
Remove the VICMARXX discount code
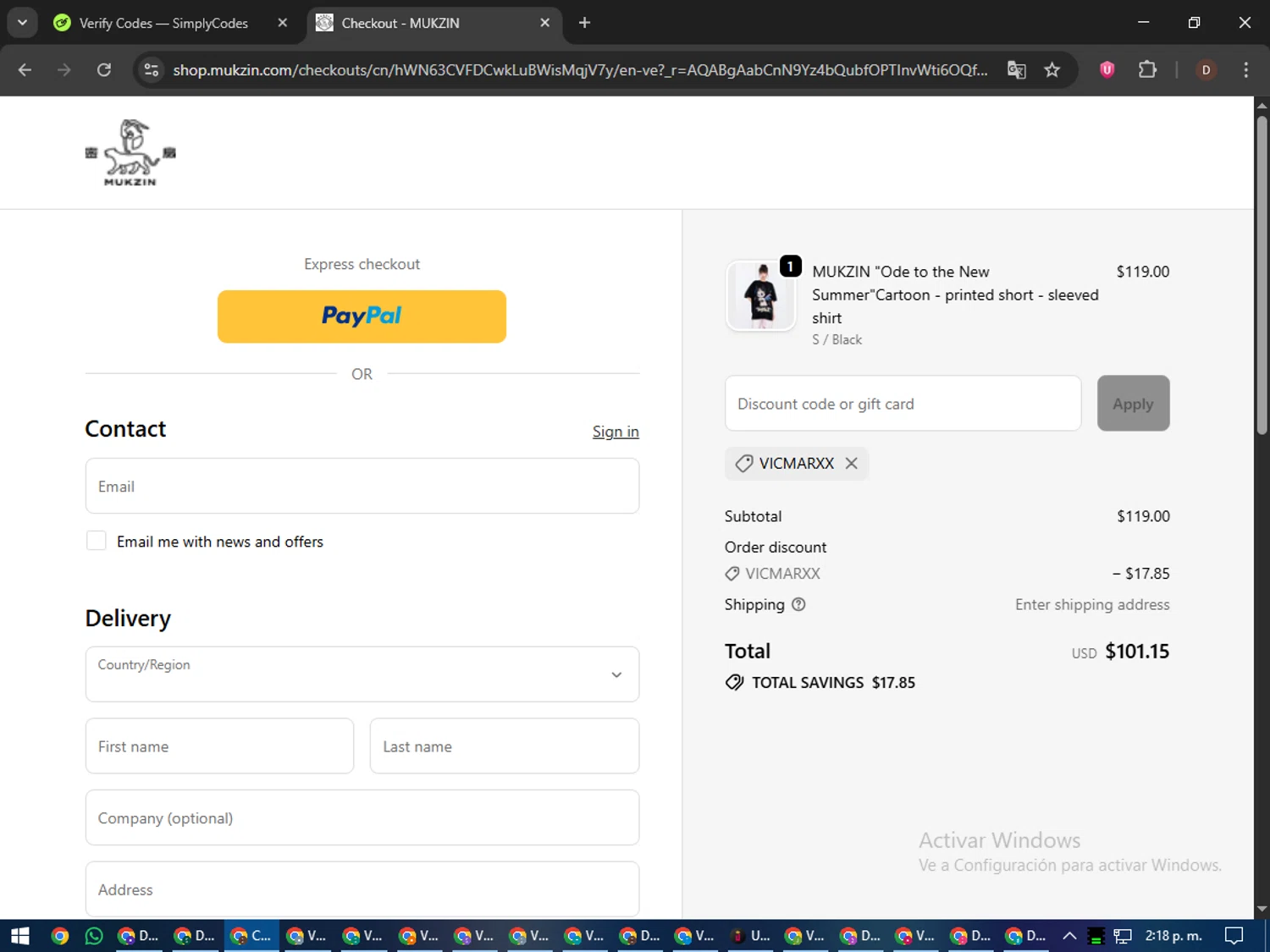tap(852, 464)
